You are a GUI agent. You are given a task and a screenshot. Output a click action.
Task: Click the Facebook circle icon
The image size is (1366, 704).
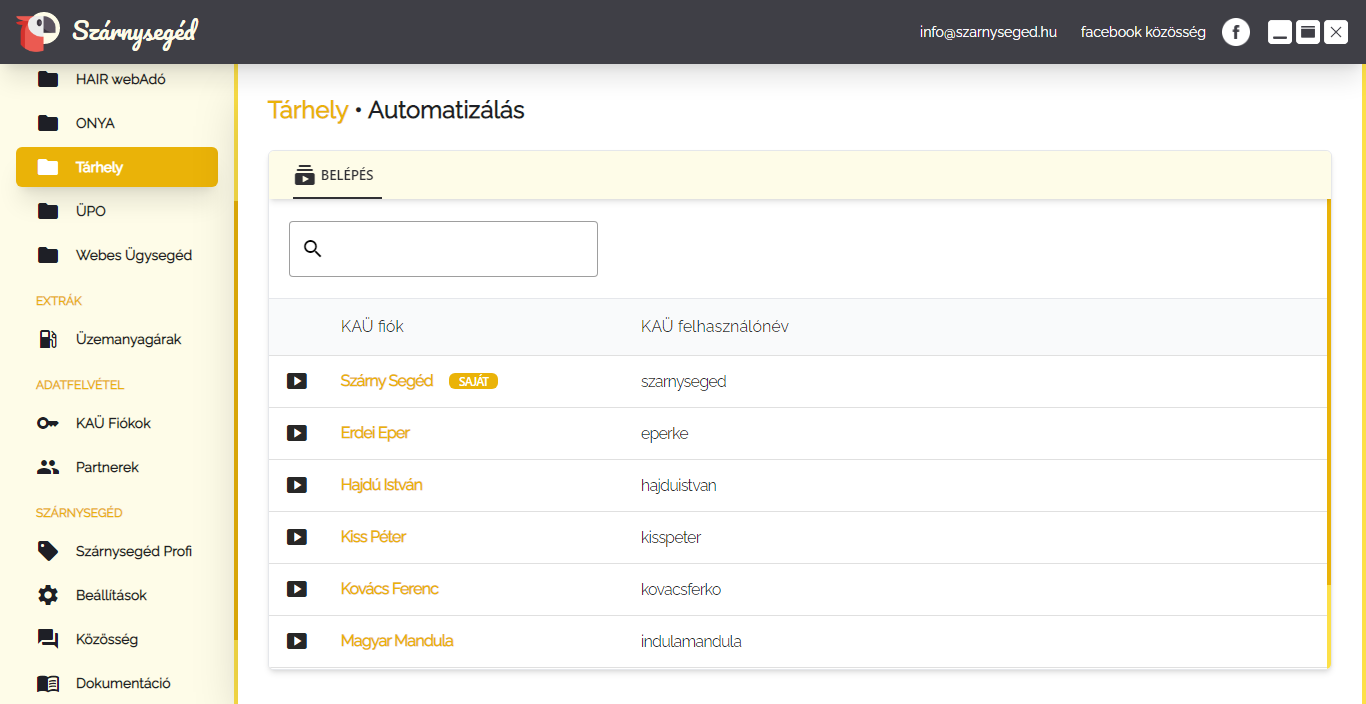point(1236,32)
